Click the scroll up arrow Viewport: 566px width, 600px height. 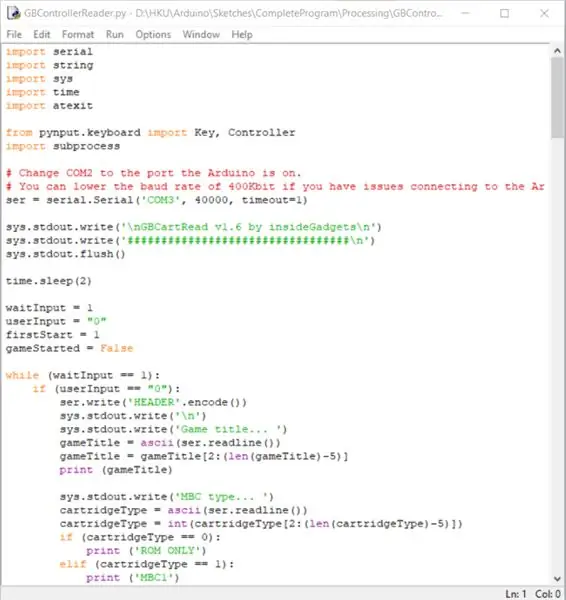(x=557, y=51)
